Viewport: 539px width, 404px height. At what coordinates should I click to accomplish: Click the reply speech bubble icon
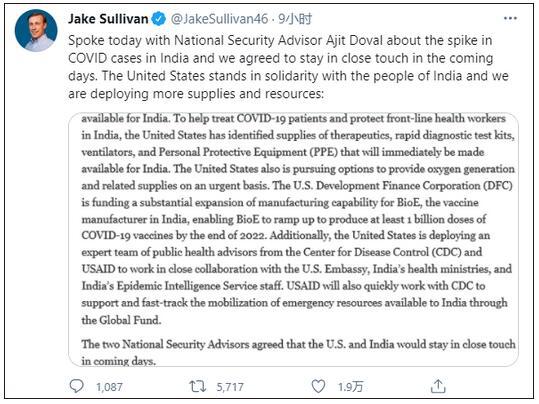(76, 386)
